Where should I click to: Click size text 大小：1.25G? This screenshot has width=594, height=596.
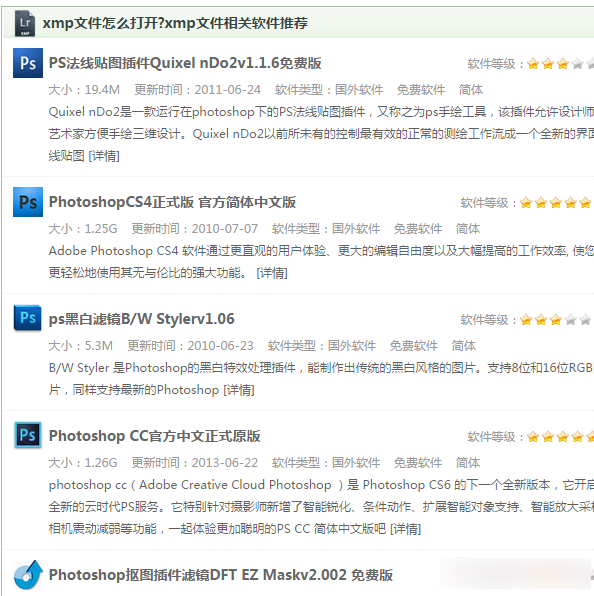83,229
